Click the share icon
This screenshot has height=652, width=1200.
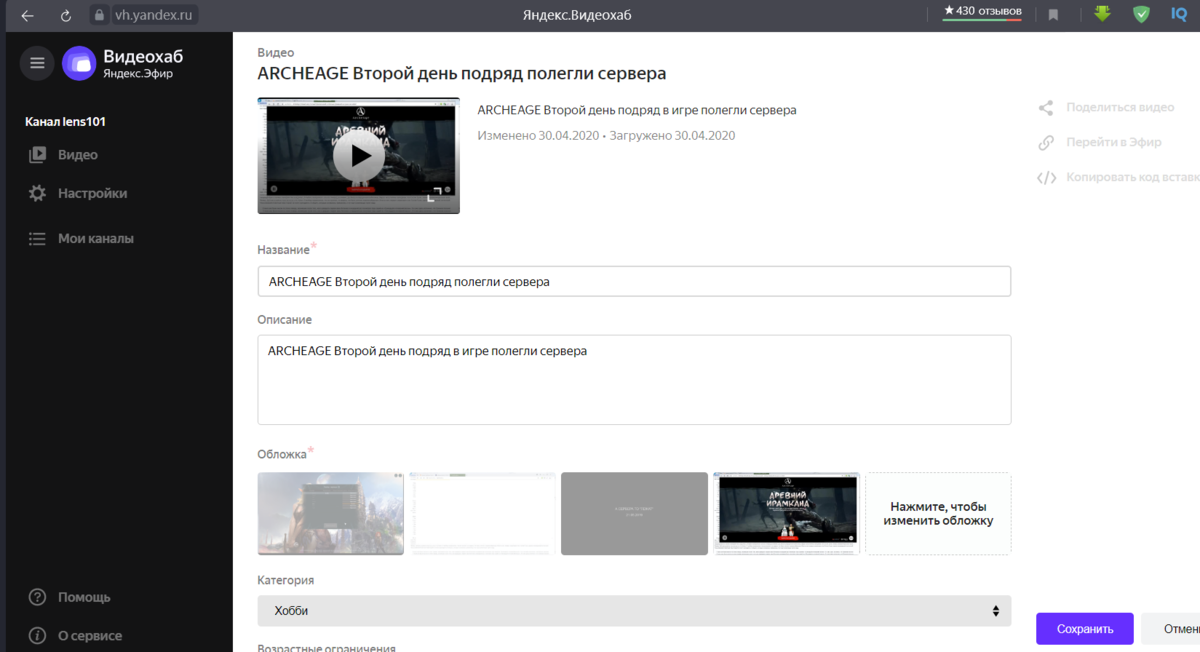(1046, 107)
